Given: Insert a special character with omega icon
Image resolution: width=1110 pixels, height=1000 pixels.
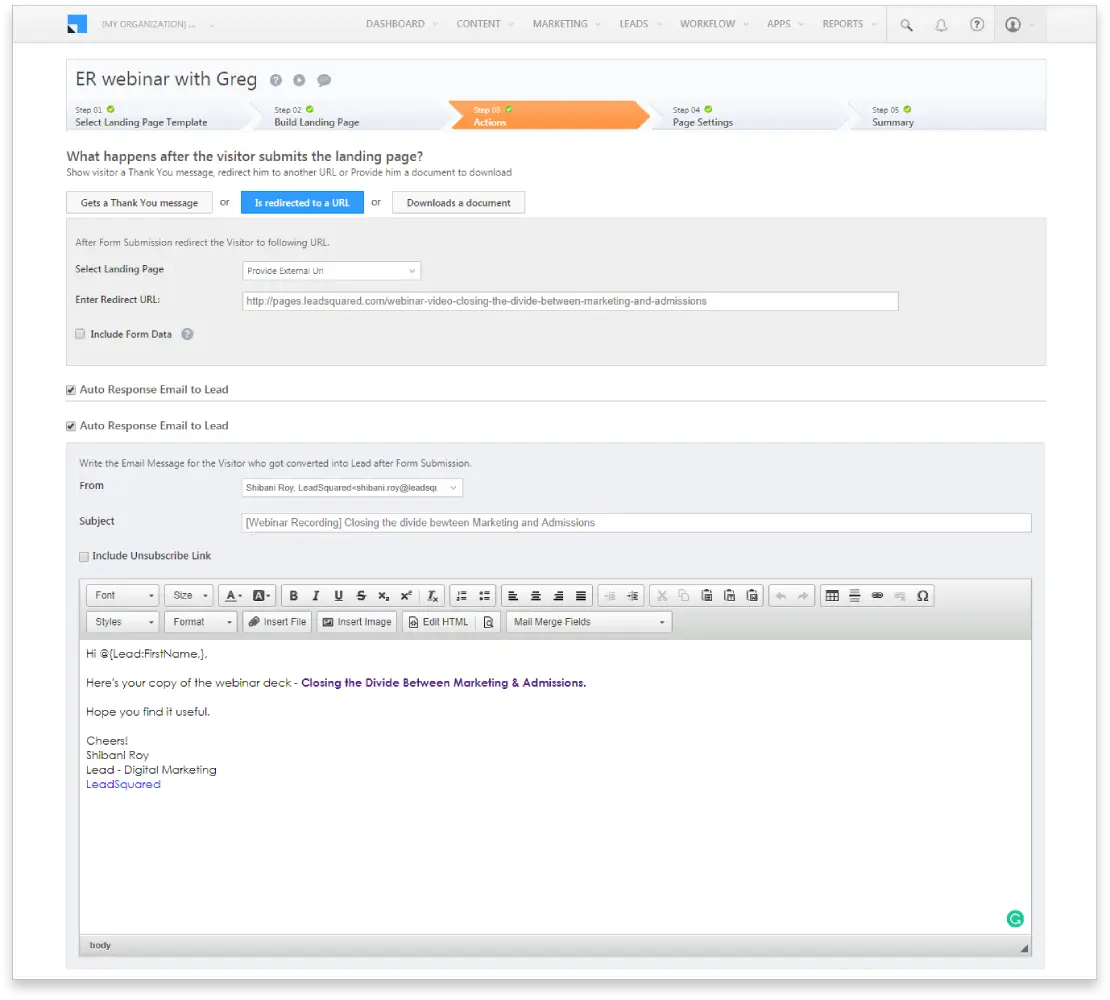Looking at the screenshot, I should click(x=922, y=596).
